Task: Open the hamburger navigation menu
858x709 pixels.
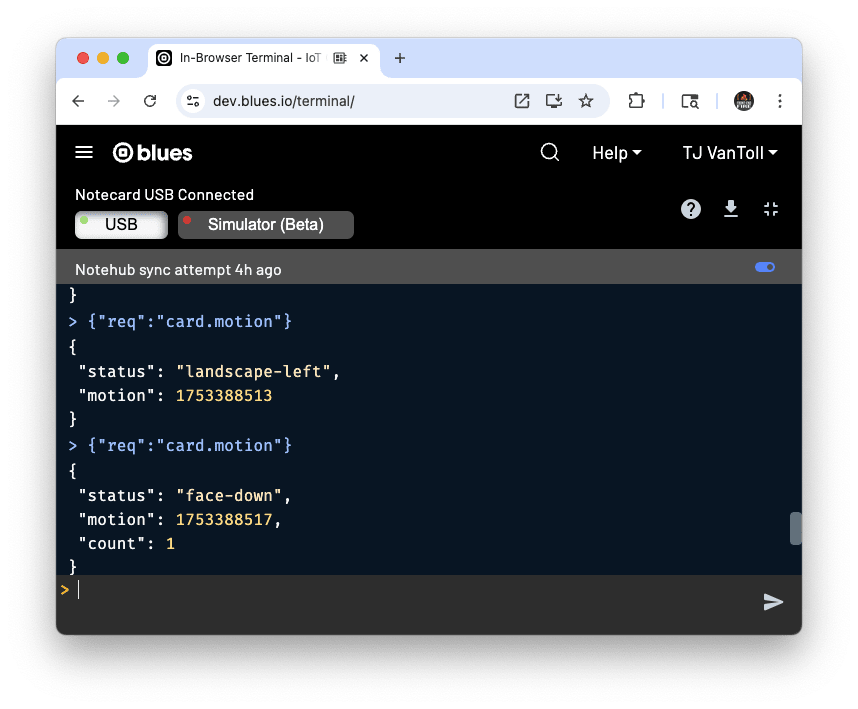Action: coord(84,153)
